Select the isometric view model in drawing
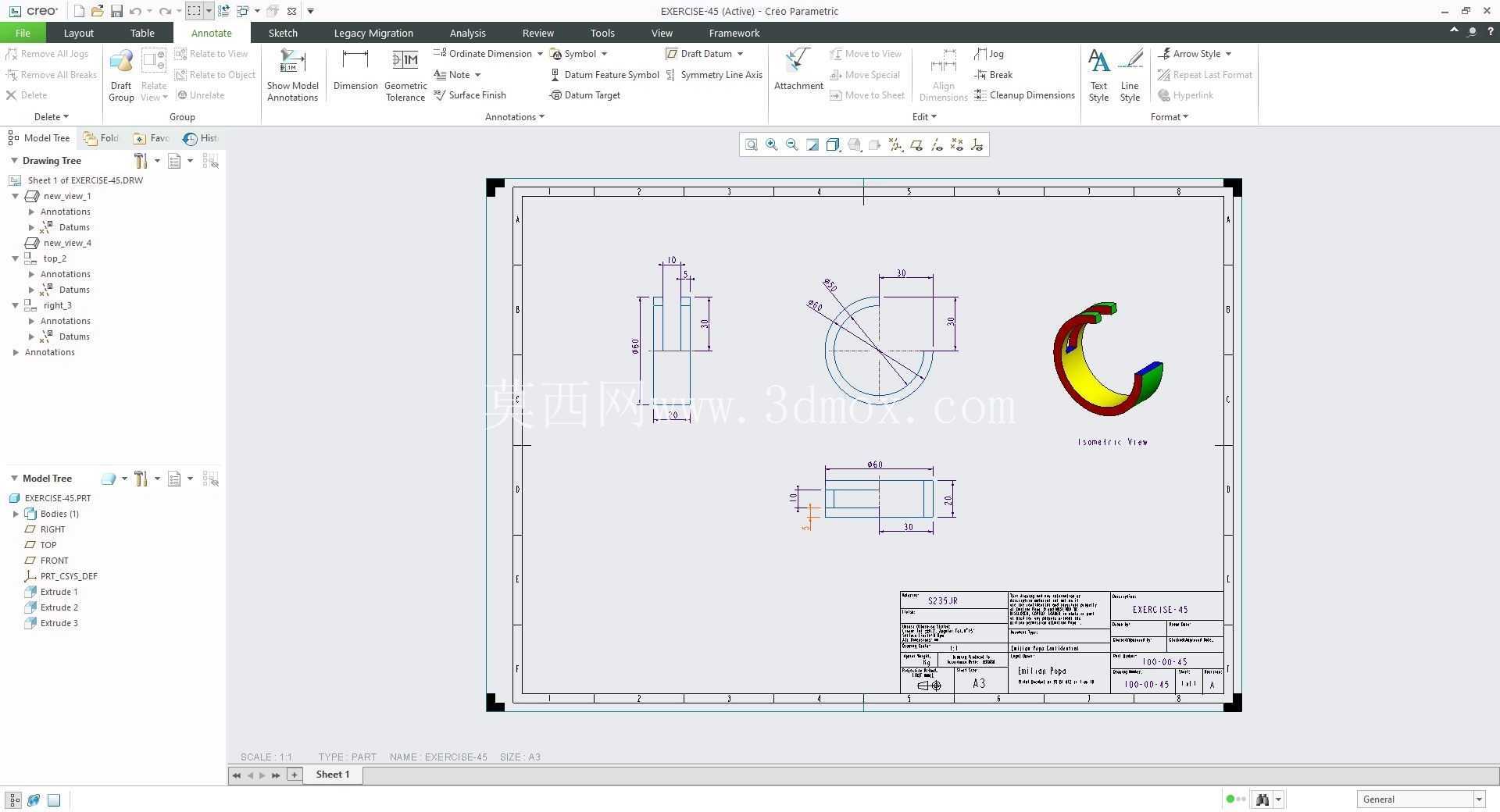The height and width of the screenshot is (812, 1500). 1109,359
